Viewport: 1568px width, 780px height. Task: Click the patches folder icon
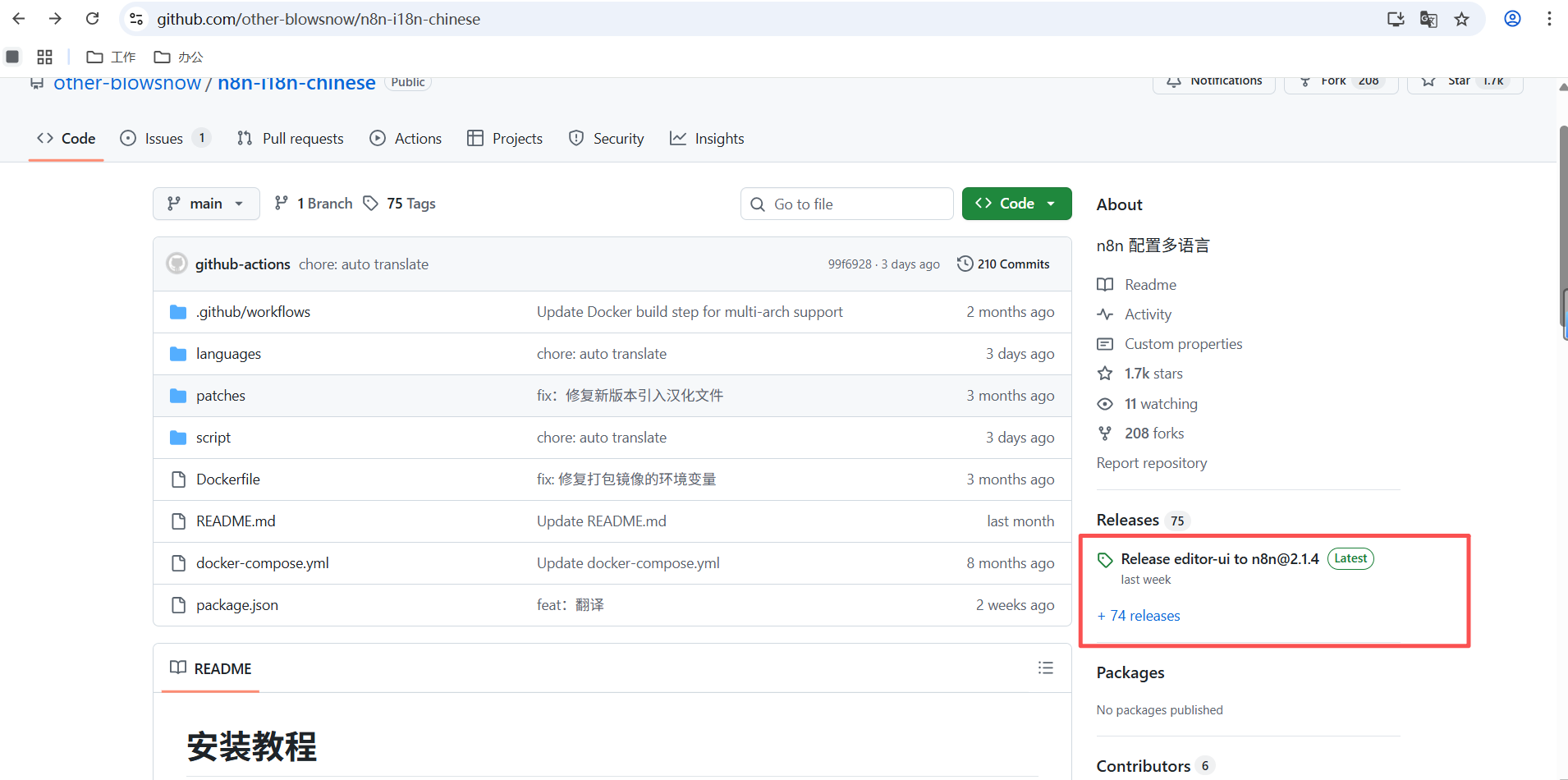(178, 396)
